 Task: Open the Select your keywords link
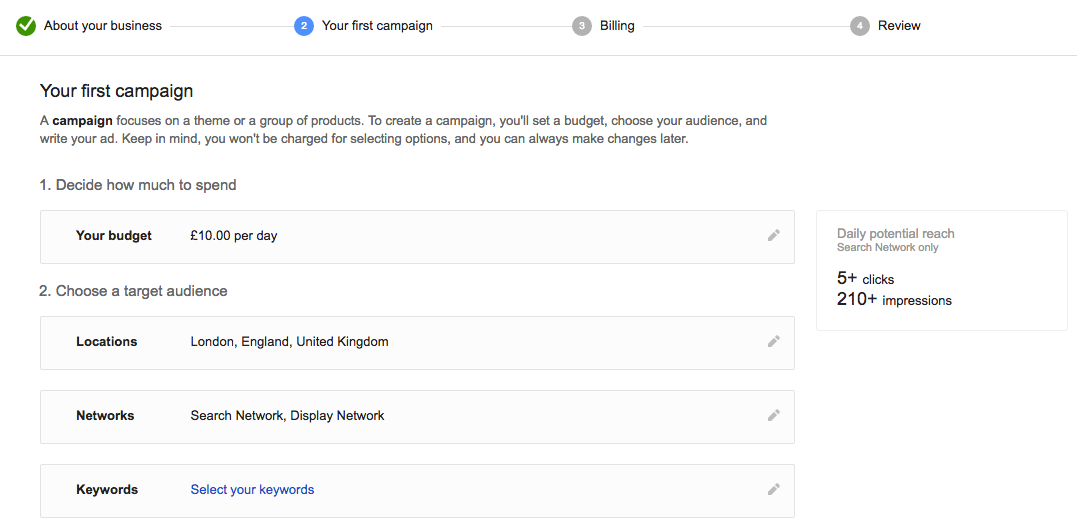click(252, 490)
